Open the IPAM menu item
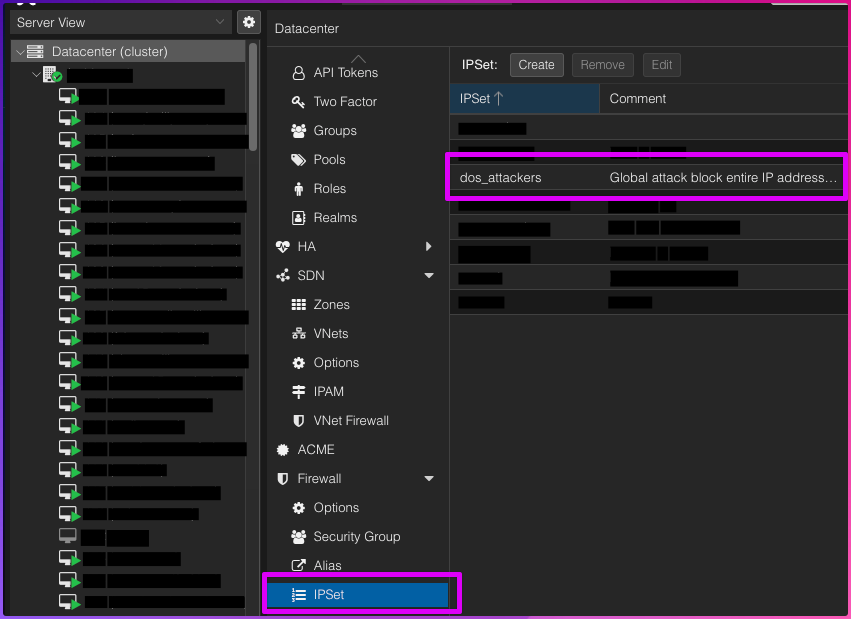Screen dimensions: 851x619 pos(329,392)
